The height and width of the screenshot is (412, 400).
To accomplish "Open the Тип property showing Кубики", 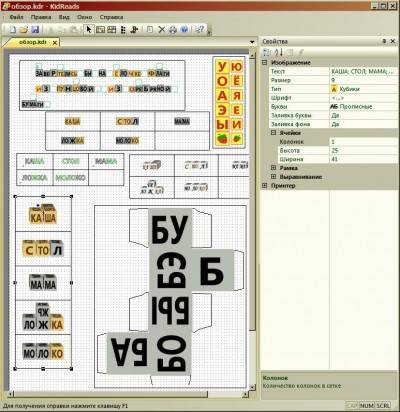I will tap(363, 89).
